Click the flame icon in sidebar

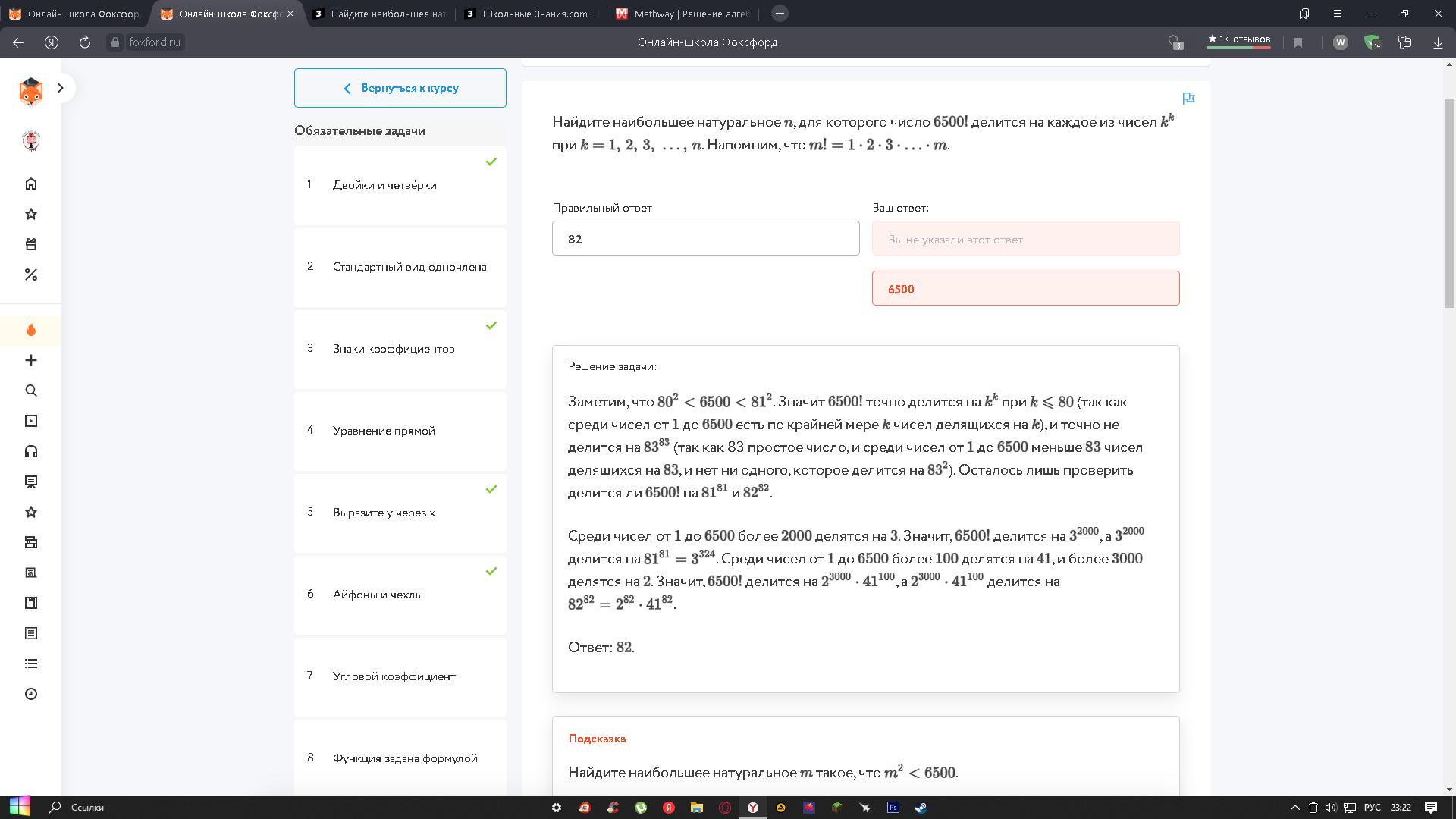tap(31, 330)
